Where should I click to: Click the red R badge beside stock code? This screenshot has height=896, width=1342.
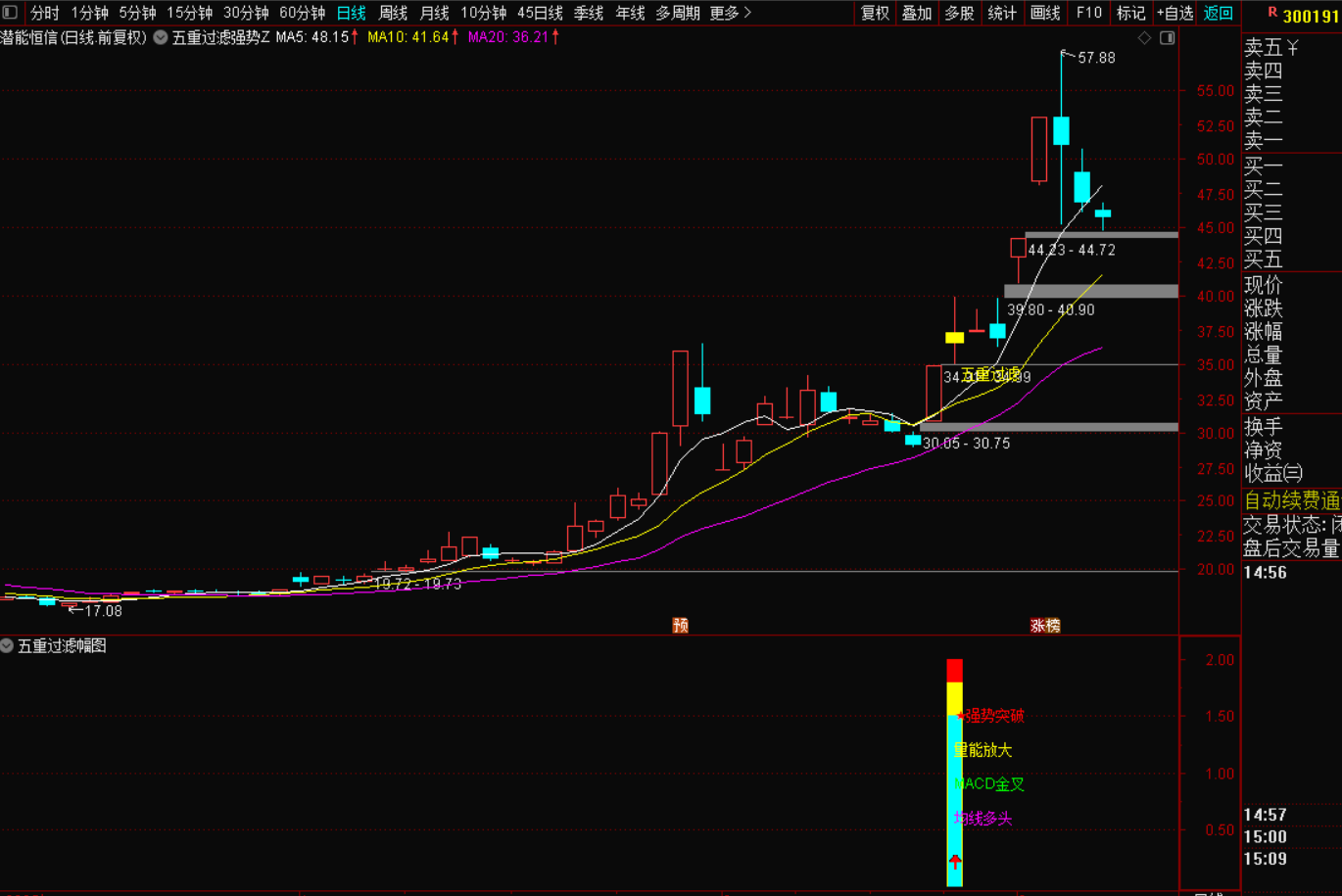(x=1271, y=13)
